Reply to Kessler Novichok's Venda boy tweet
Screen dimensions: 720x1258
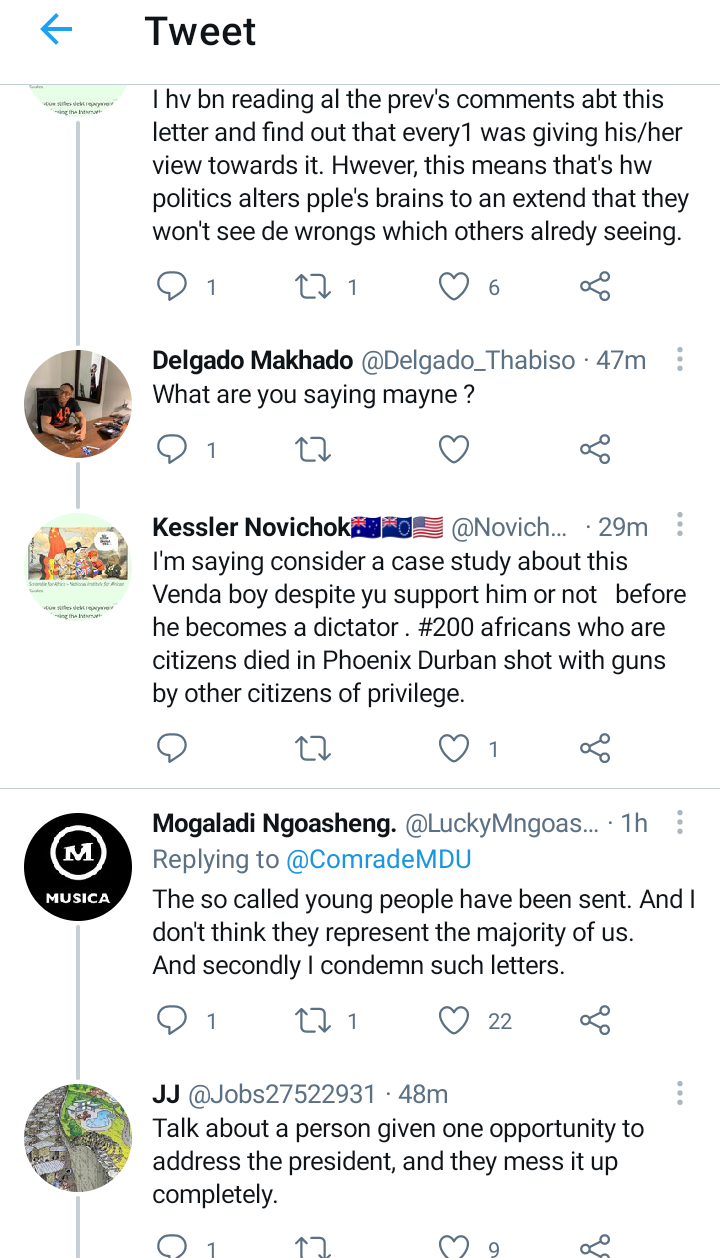173,748
